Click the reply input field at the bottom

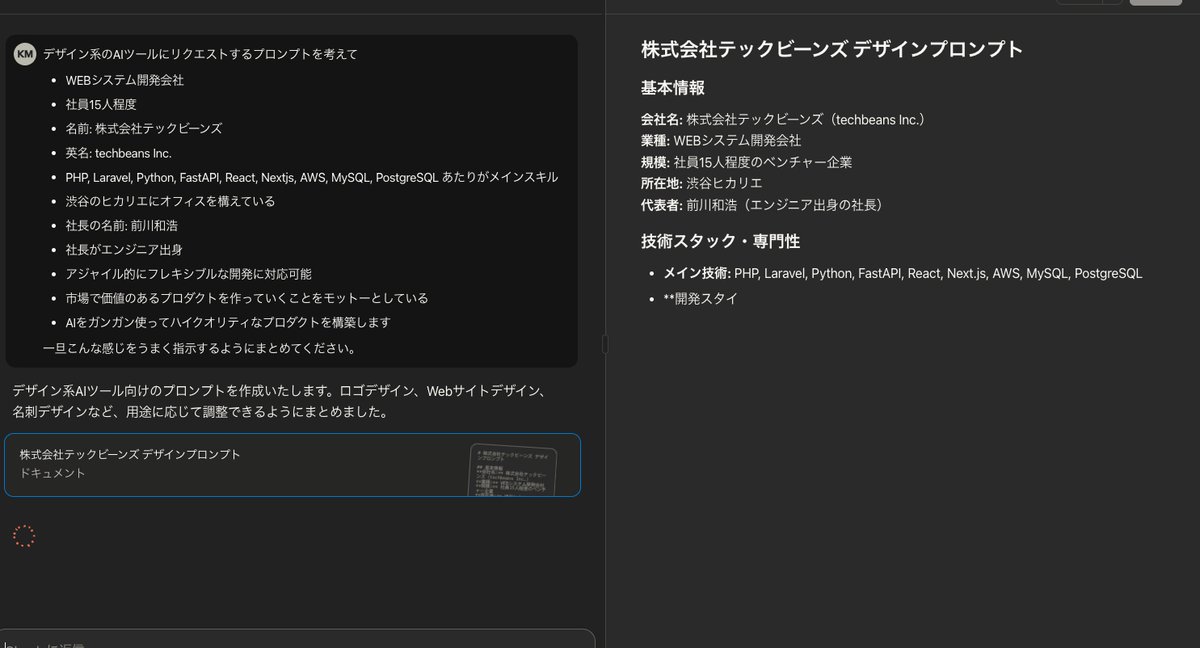pos(300,638)
